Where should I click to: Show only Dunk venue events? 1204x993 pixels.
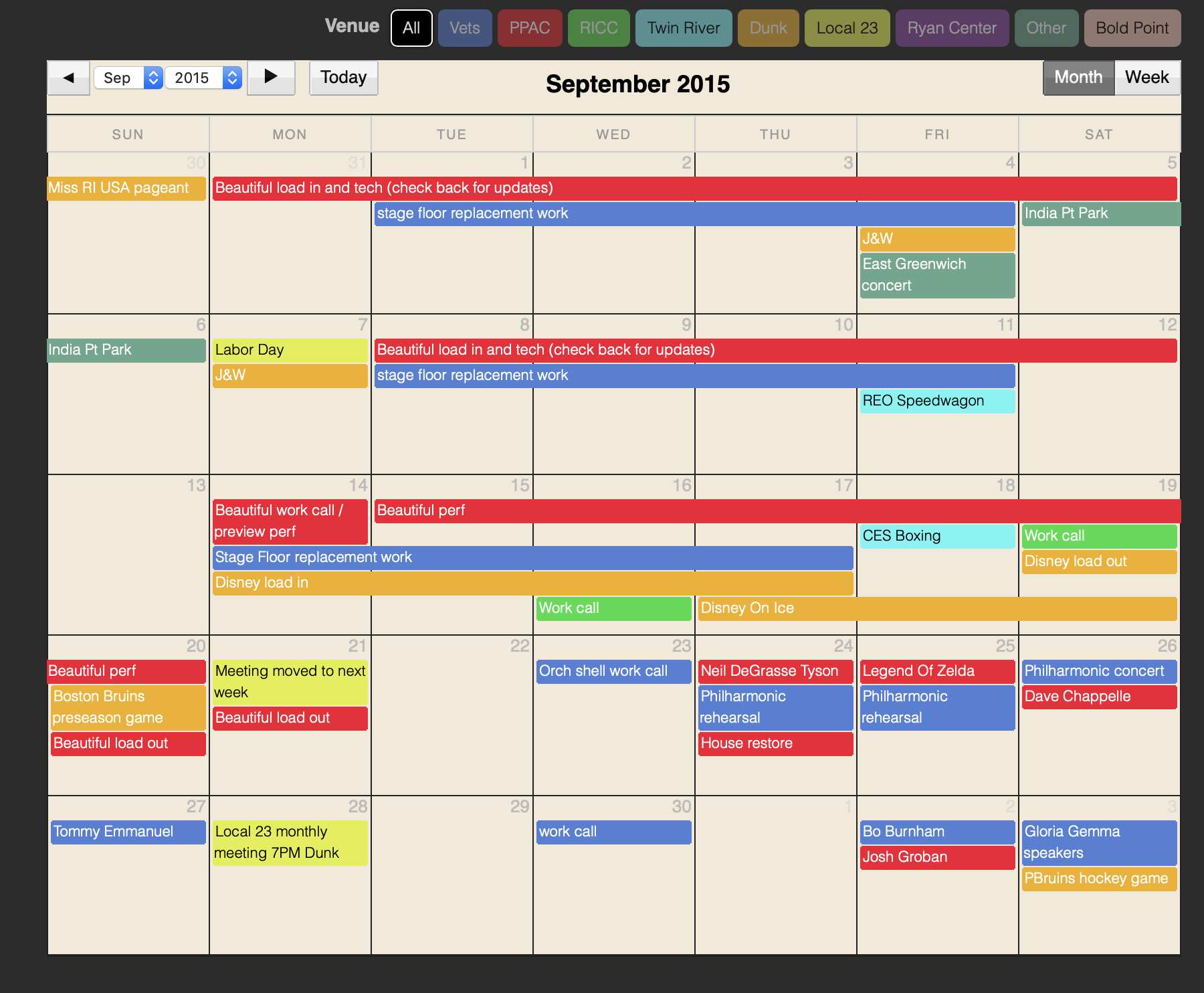coord(768,28)
